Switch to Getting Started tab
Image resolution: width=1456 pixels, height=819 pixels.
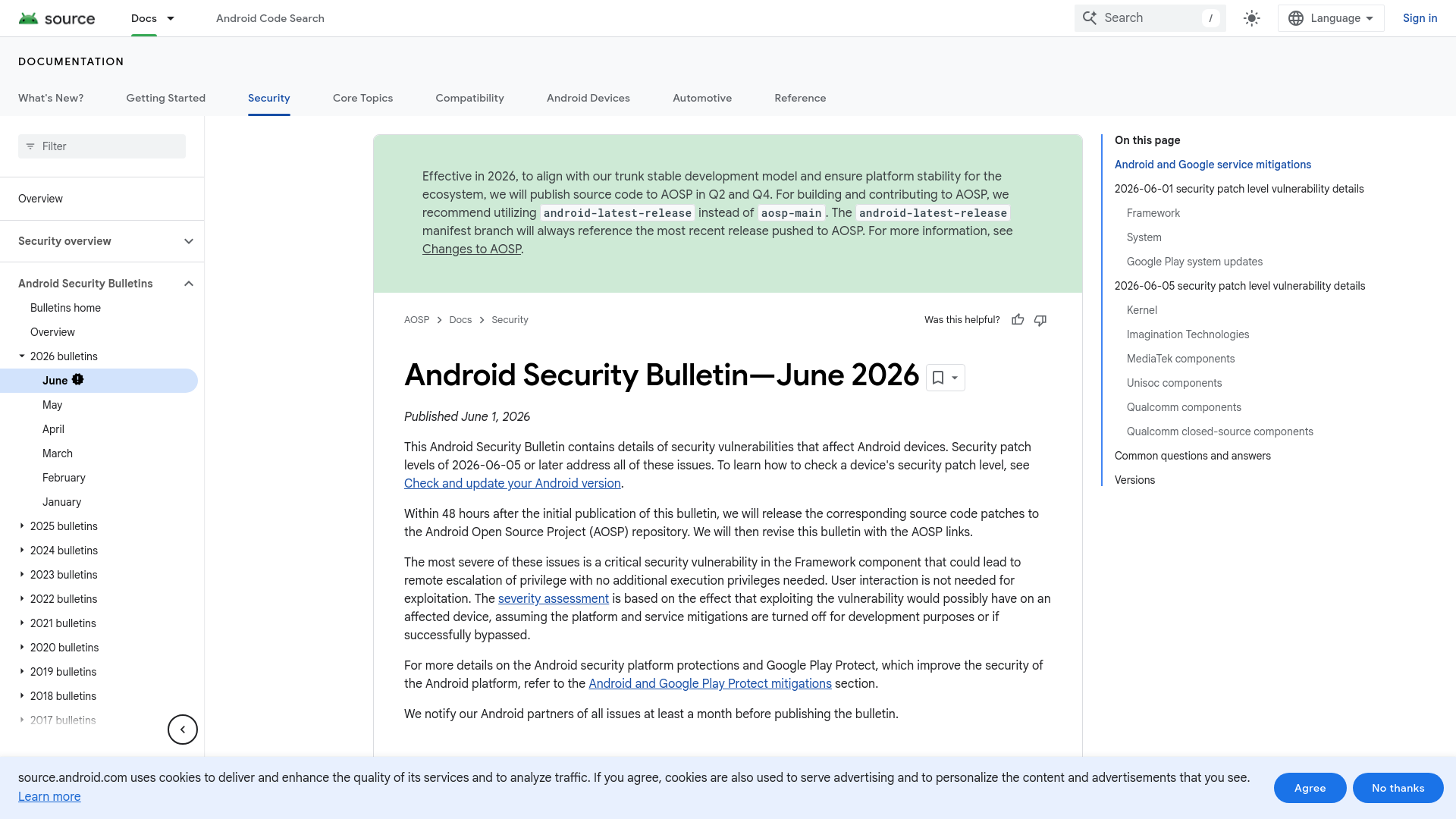pyautogui.click(x=165, y=98)
